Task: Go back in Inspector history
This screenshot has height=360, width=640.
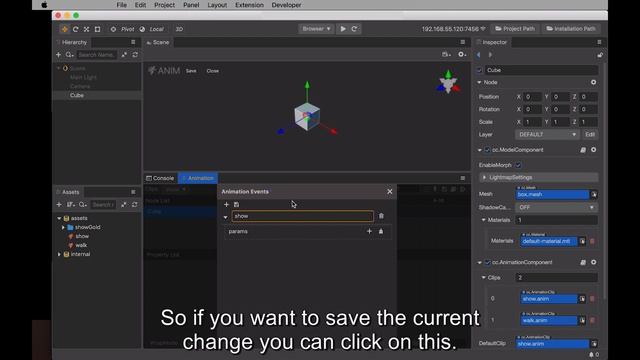Action: (x=479, y=55)
